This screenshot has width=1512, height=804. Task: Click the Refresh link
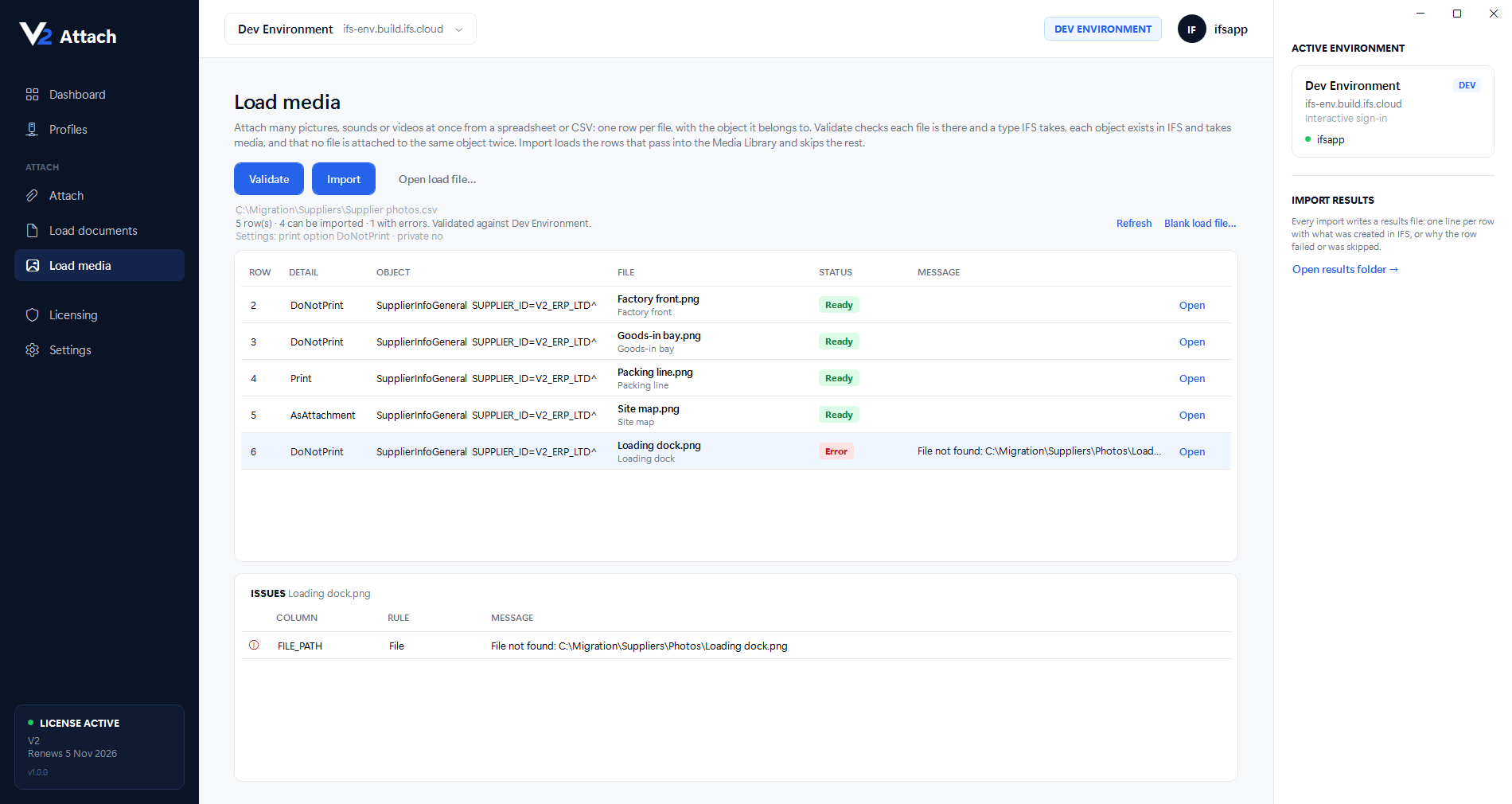[x=1134, y=224]
